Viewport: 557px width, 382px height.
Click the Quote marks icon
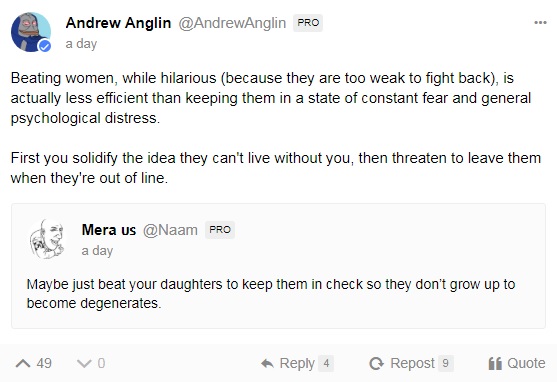pyautogui.click(x=495, y=363)
